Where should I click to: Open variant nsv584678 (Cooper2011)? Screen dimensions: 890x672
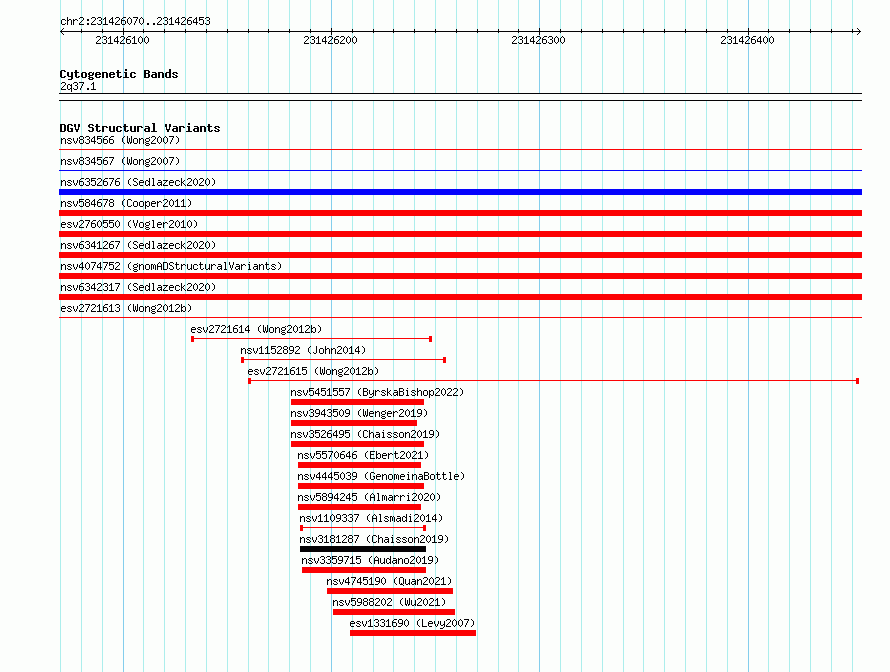[x=126, y=203]
